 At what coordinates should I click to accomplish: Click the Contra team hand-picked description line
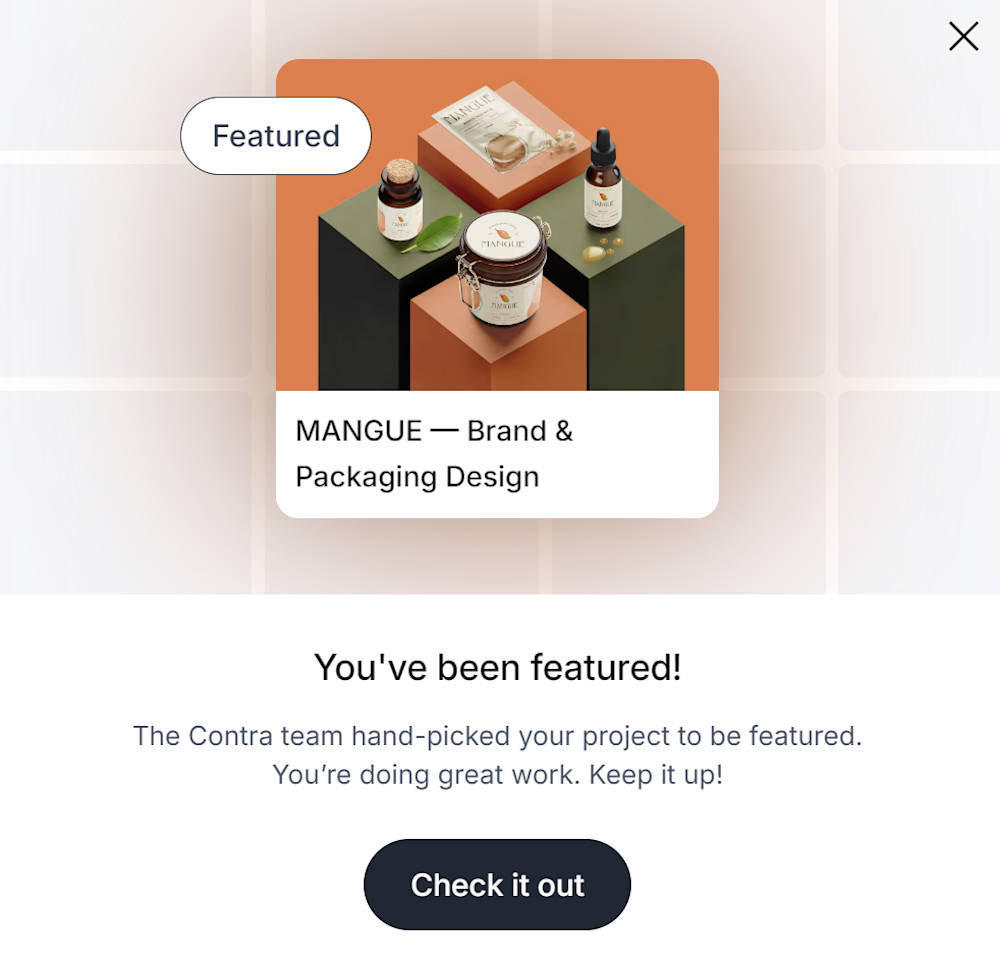click(x=498, y=736)
